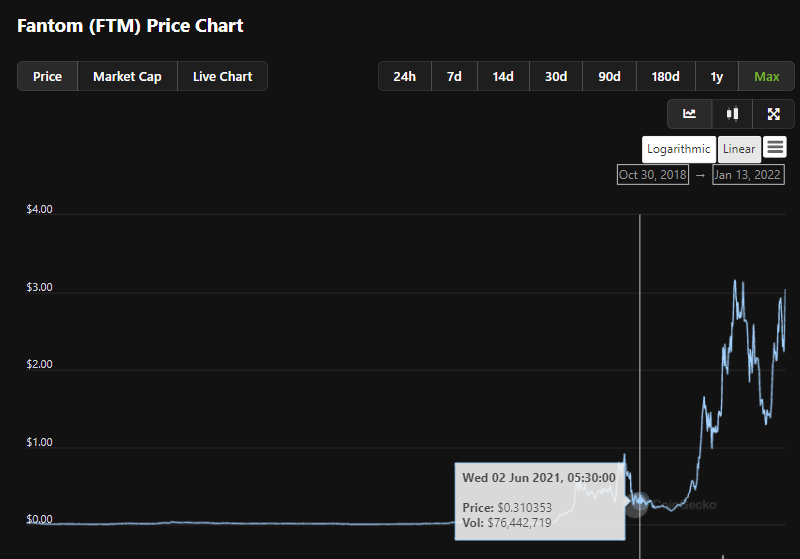Open the Live Chart tab
The height and width of the screenshot is (559, 800).
222,77
